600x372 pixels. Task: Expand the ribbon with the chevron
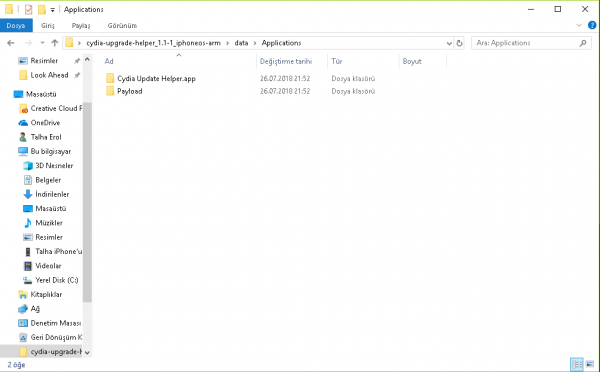coord(579,25)
